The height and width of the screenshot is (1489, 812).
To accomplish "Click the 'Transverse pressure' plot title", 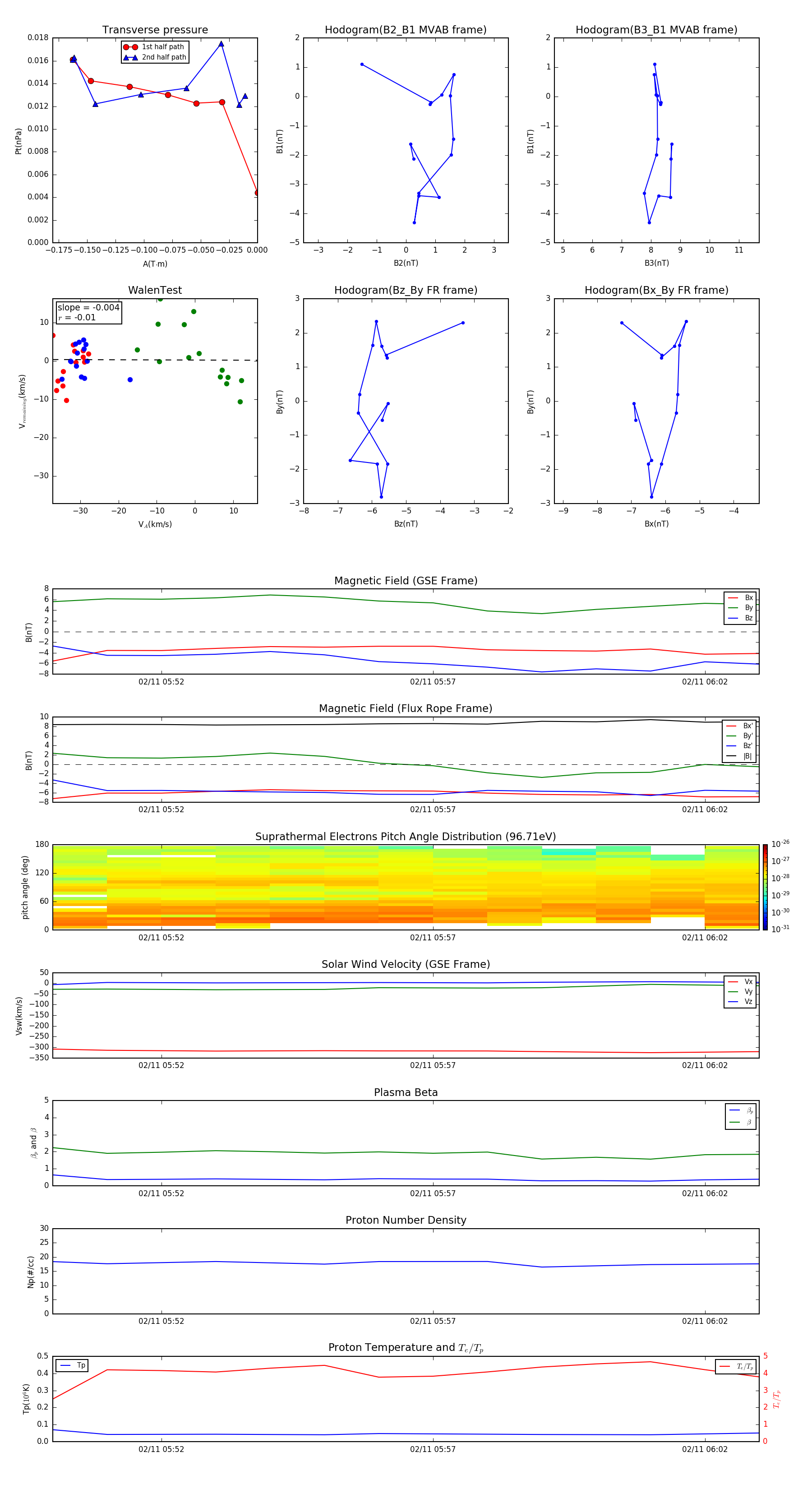I will [155, 30].
